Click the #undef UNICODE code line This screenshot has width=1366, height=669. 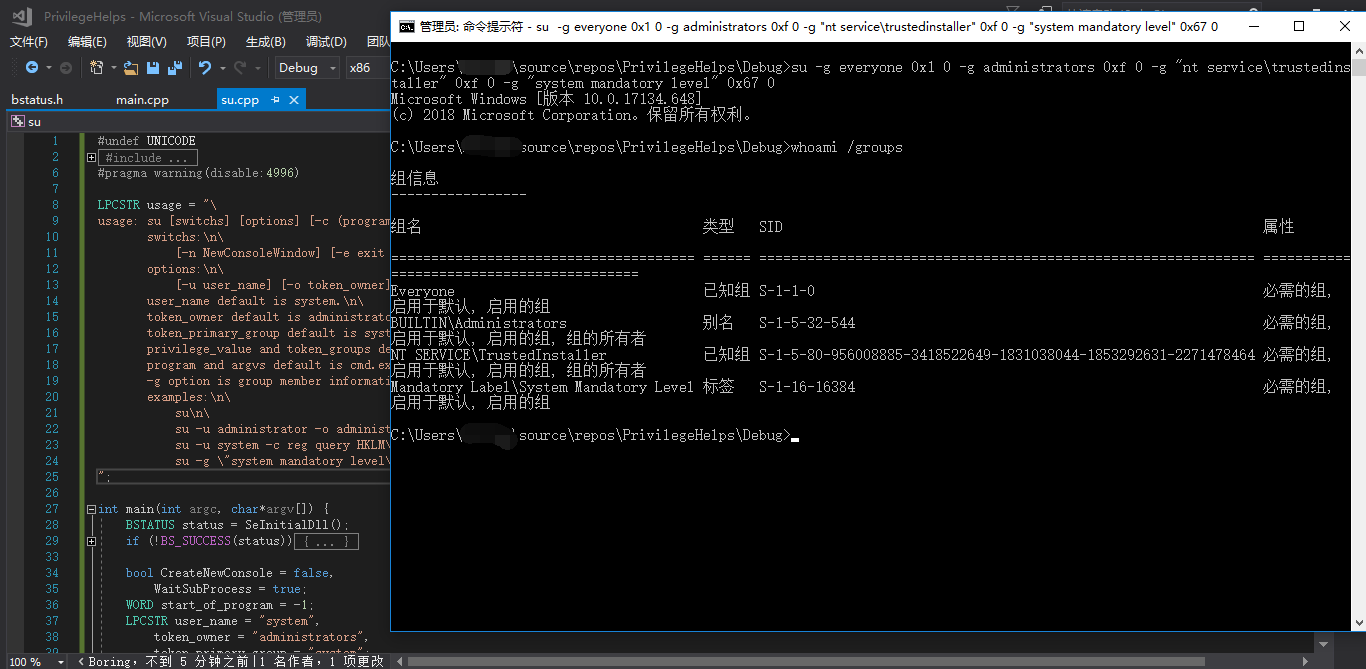[x=146, y=141]
